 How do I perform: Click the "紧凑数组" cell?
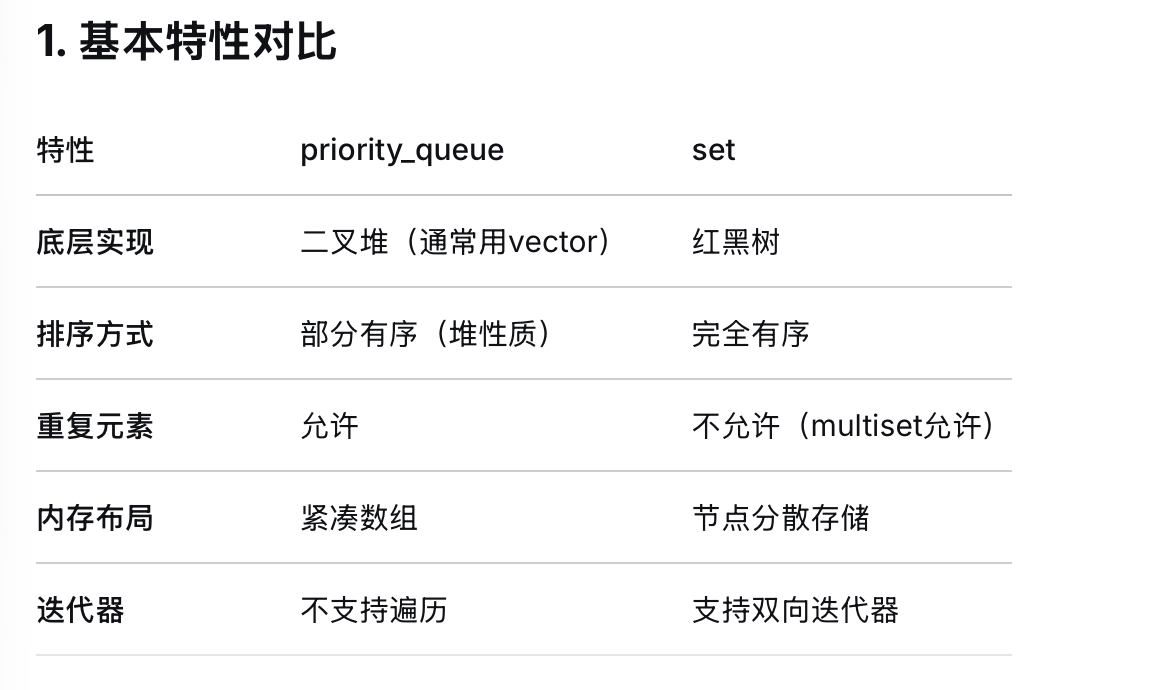tap(359, 518)
